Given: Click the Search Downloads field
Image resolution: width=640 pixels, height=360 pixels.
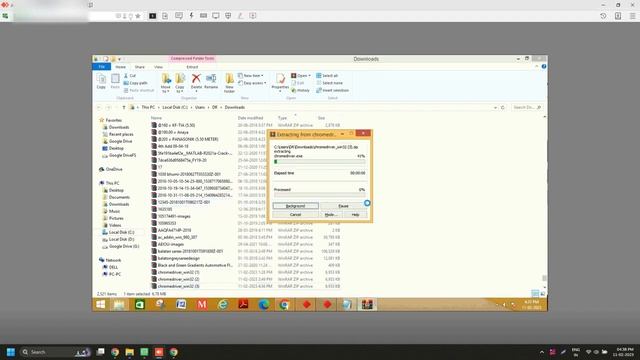Looking at the screenshot, I should 527,107.
